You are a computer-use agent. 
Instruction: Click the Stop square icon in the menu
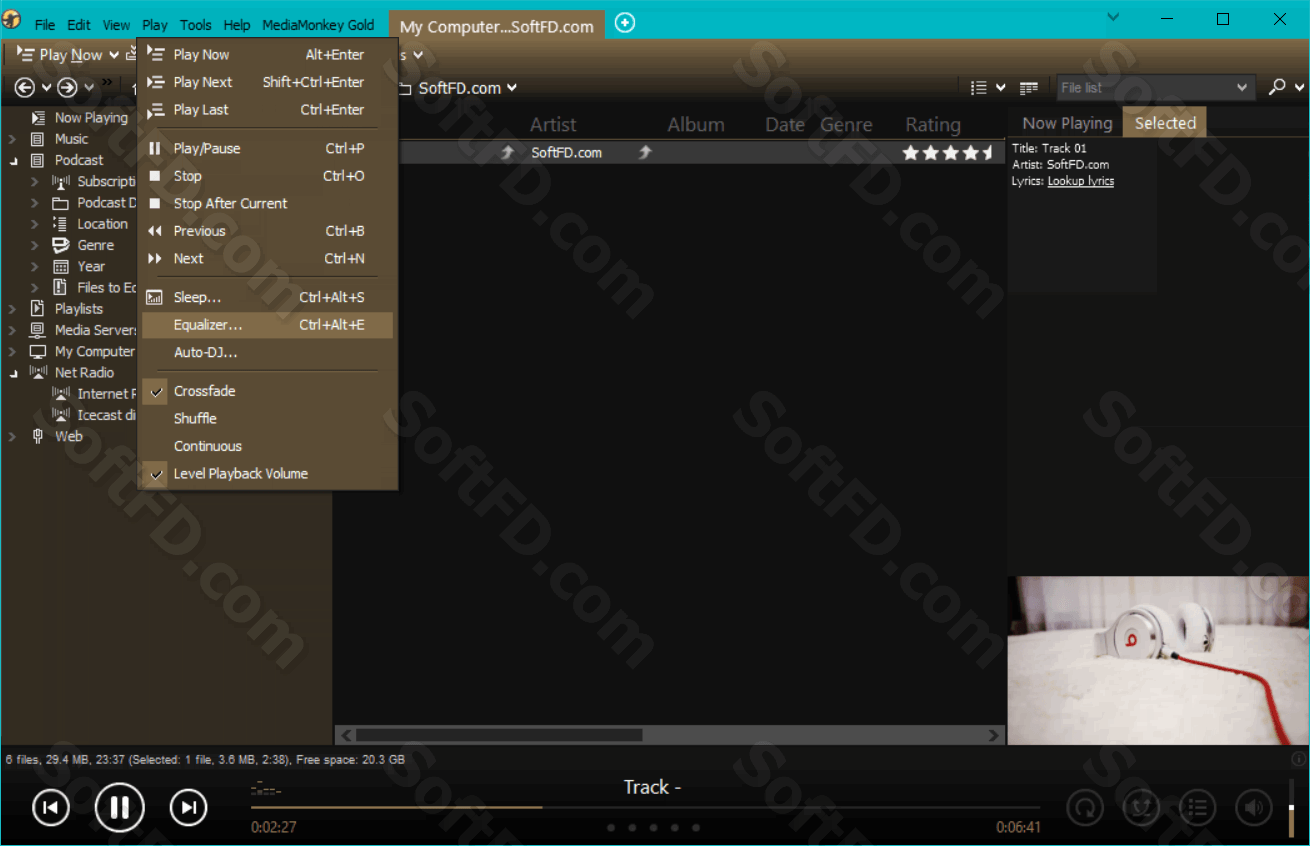[155, 176]
